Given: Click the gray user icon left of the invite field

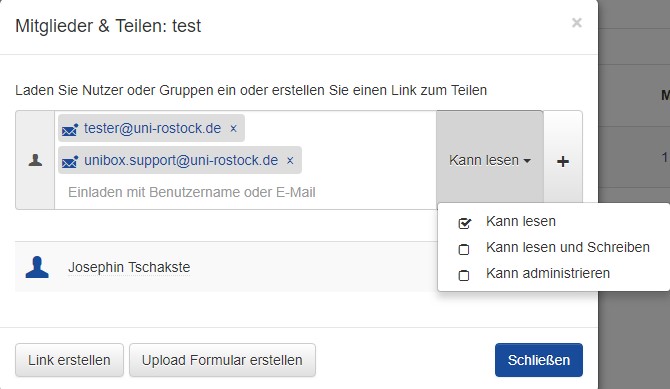Looking at the screenshot, I should [35, 160].
